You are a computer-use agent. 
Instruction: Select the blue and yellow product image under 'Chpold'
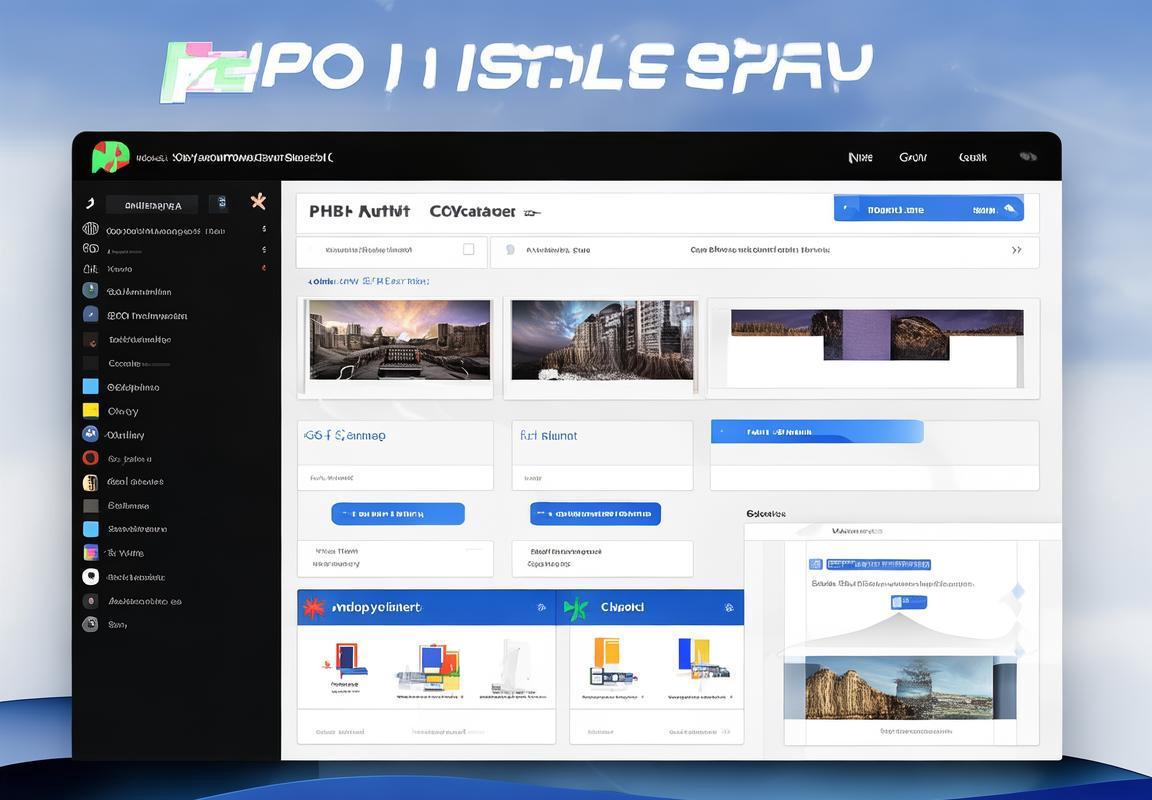point(702,660)
